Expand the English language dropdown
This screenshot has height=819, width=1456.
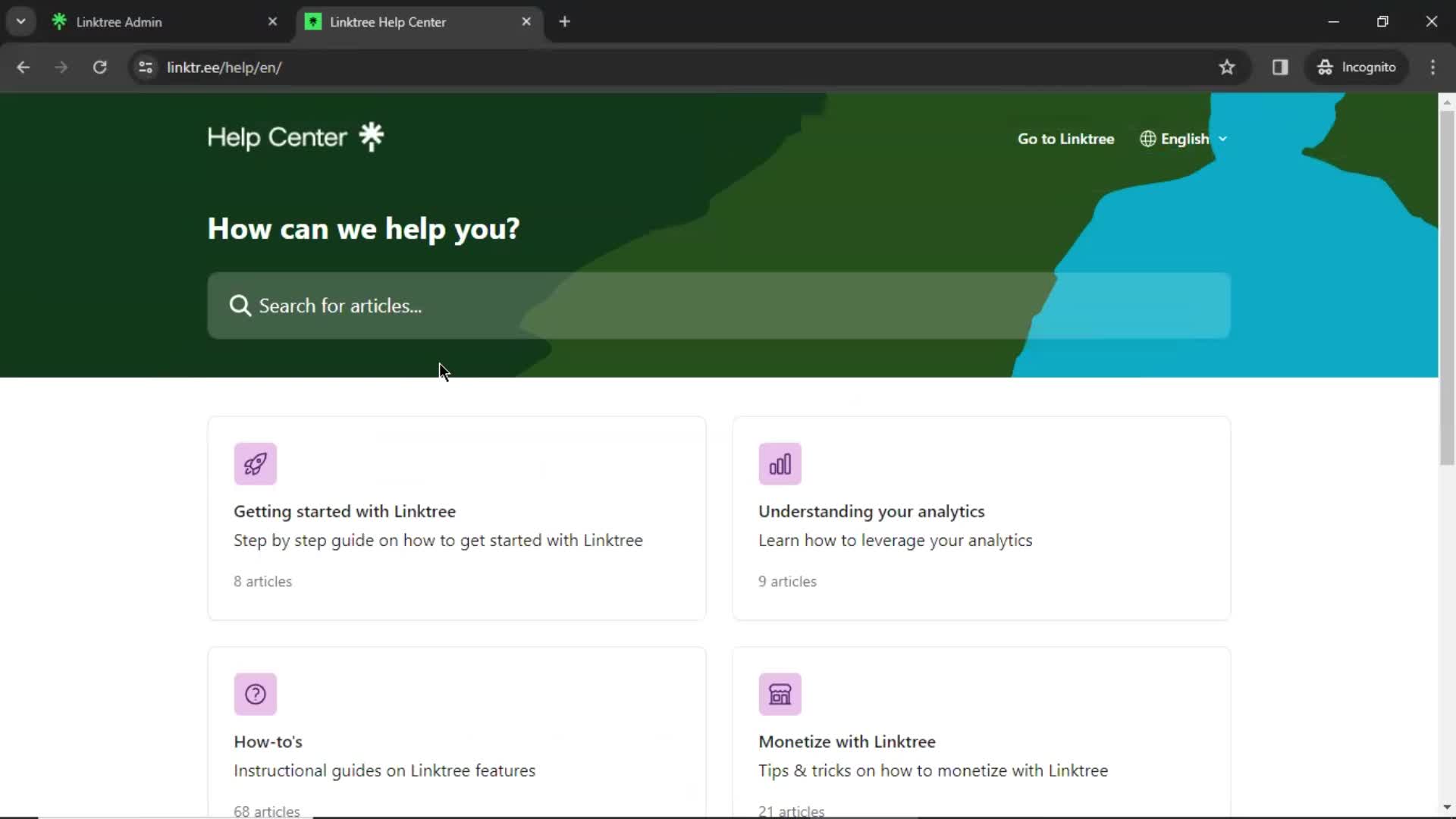click(1184, 139)
